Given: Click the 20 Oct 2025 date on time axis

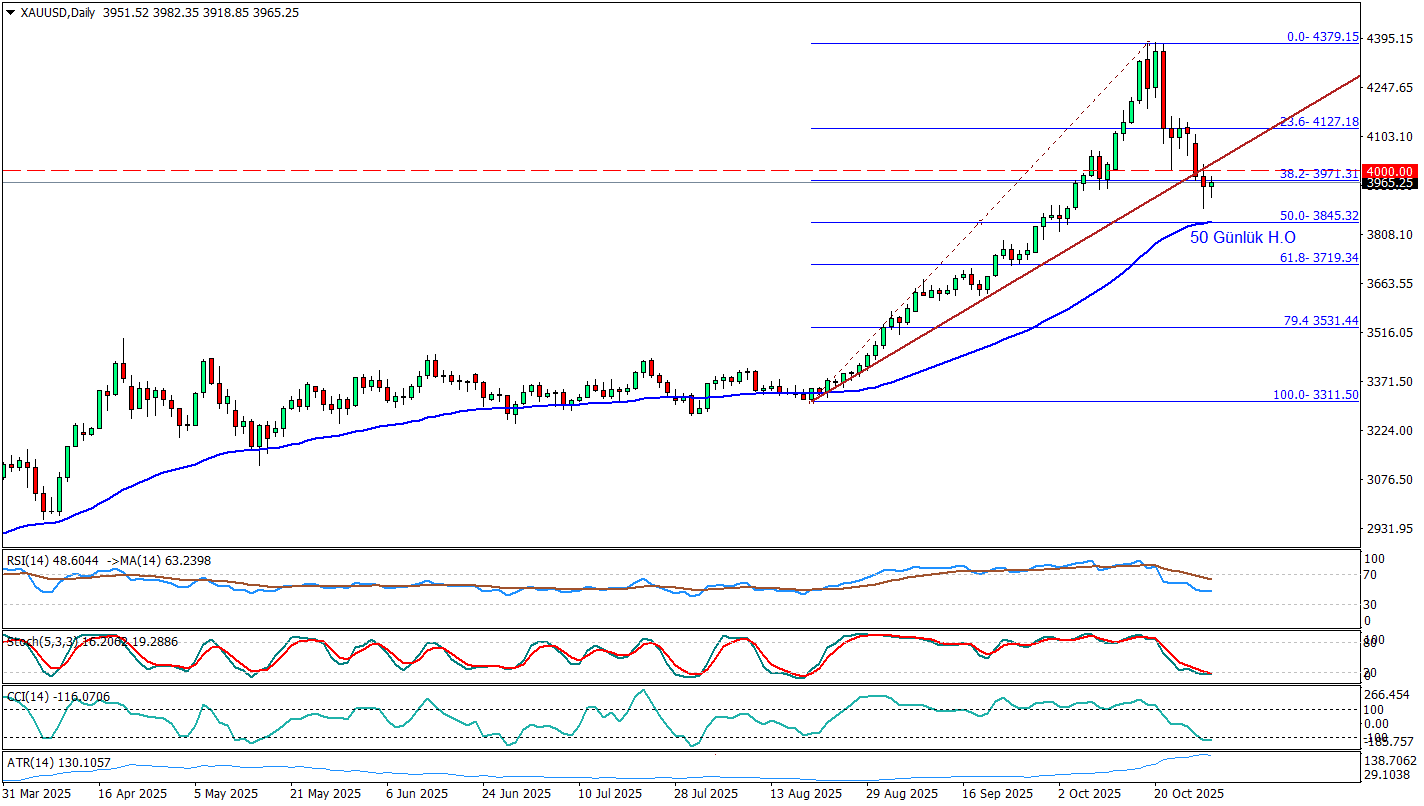Looking at the screenshot, I should coord(1188,794).
